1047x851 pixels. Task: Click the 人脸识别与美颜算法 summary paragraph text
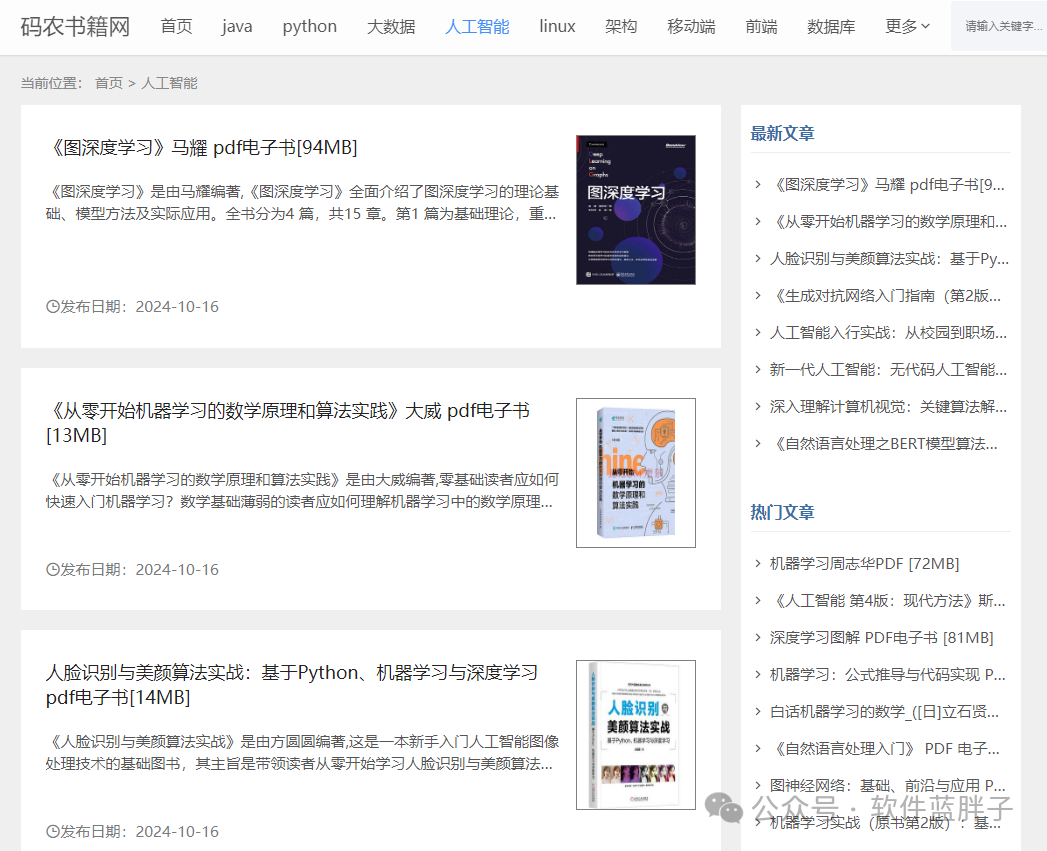click(x=302, y=753)
